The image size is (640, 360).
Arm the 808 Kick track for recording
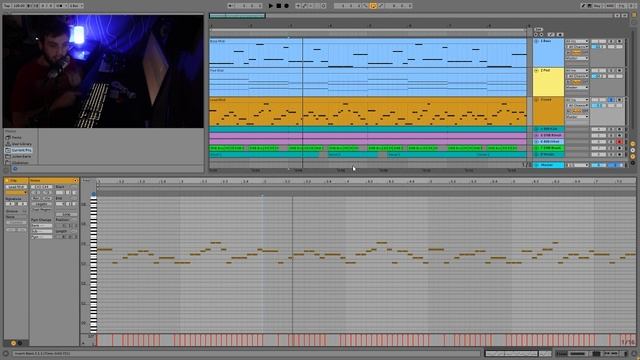pyautogui.click(x=620, y=129)
